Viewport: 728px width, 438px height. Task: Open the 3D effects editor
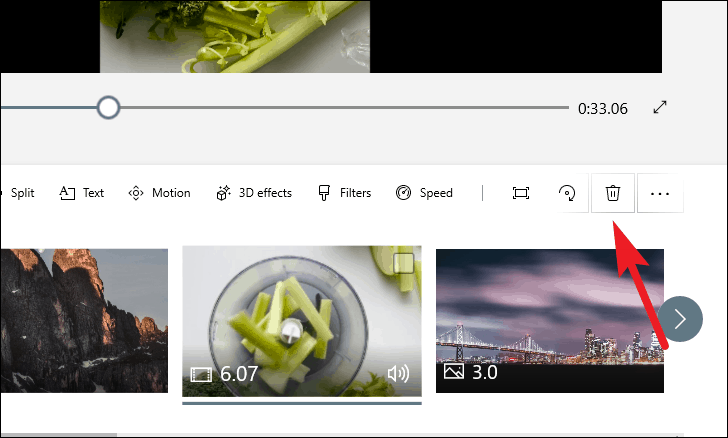pos(254,193)
